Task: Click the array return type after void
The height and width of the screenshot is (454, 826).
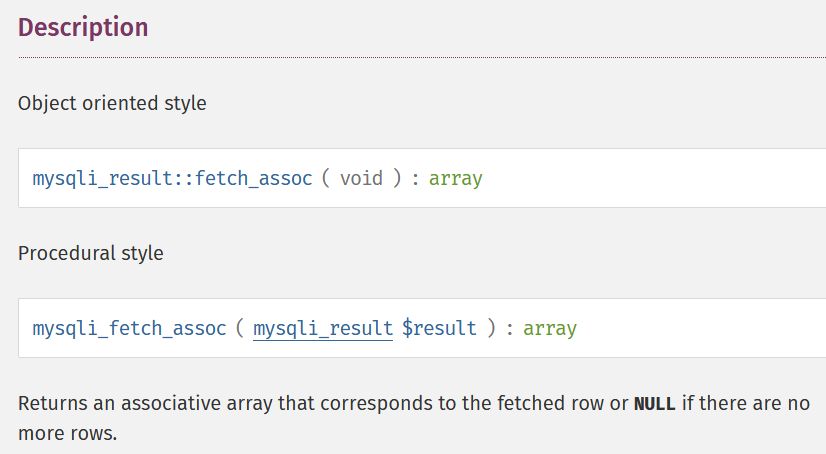Action: click(x=456, y=179)
